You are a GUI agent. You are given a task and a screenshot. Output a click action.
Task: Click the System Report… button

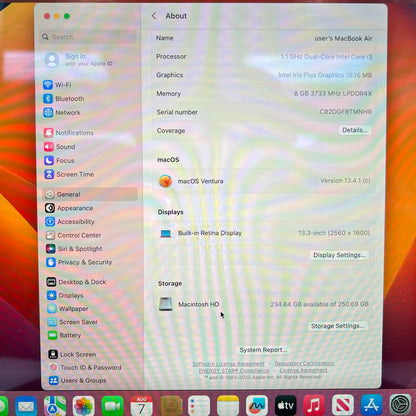[263, 350]
